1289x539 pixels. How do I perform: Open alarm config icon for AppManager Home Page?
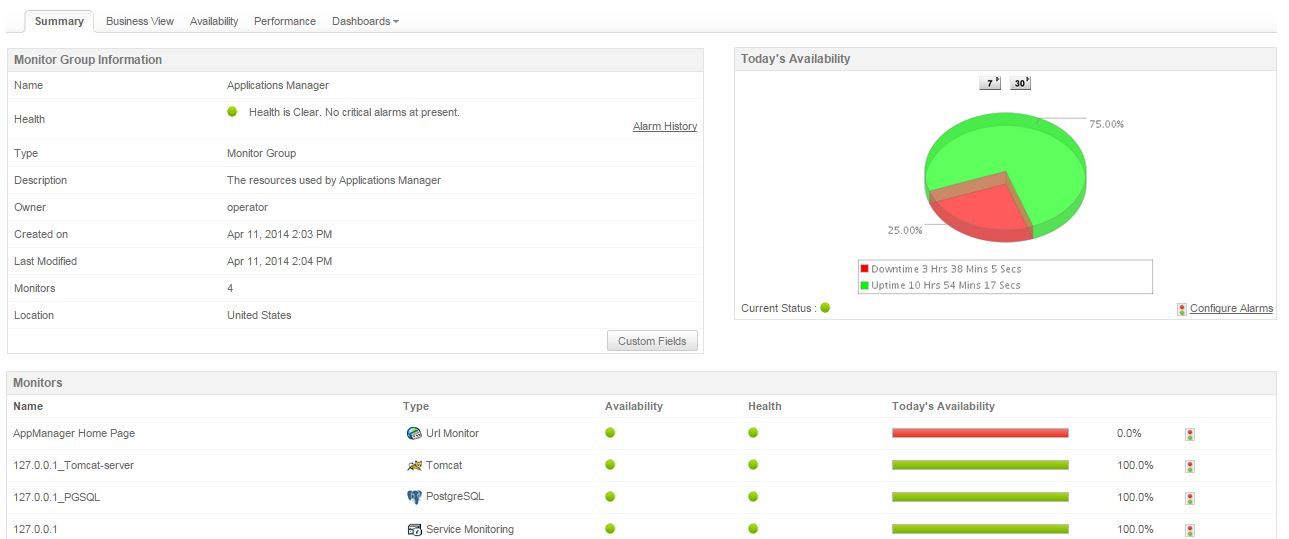1190,434
